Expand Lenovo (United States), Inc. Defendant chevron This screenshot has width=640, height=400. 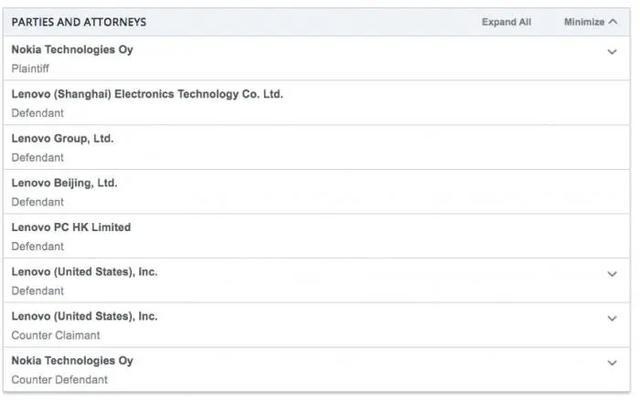click(x=612, y=274)
